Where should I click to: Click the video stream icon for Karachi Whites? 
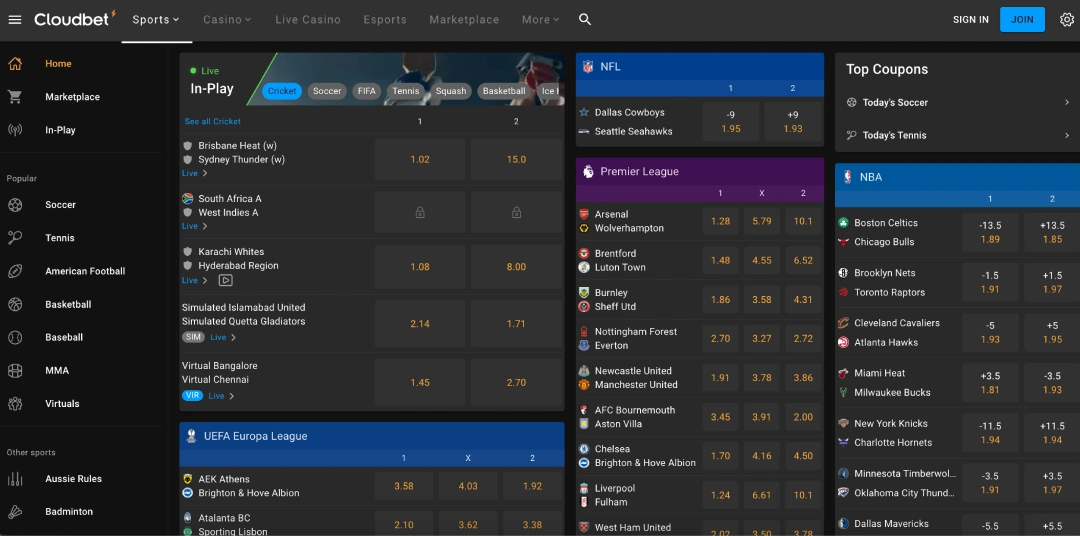[x=225, y=280]
